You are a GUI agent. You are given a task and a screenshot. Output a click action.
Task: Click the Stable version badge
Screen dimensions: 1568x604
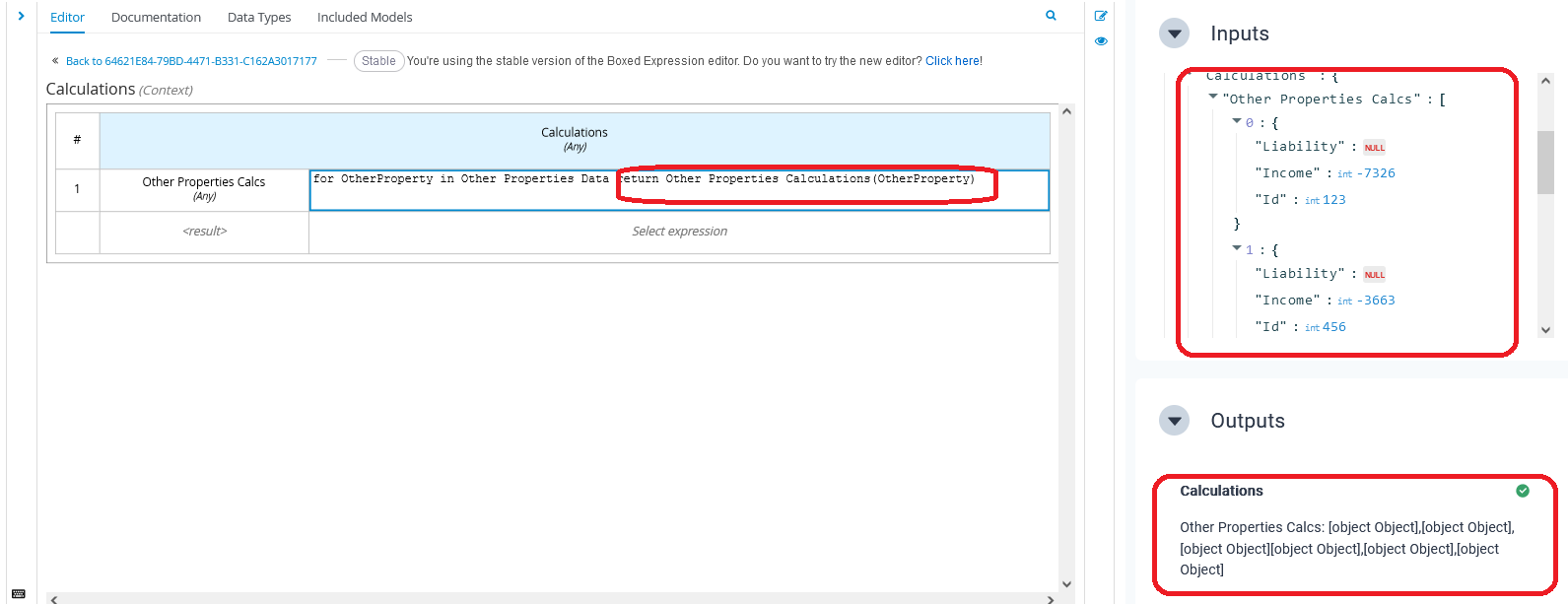pos(378,61)
